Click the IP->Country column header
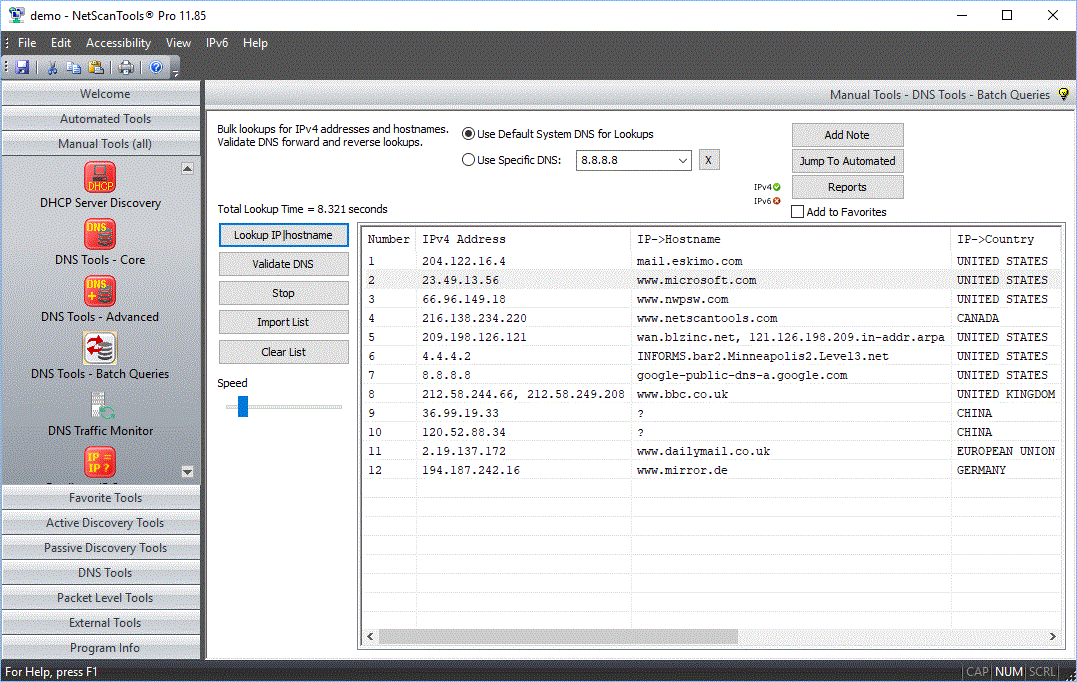This screenshot has height=682, width=1077. coord(1006,239)
